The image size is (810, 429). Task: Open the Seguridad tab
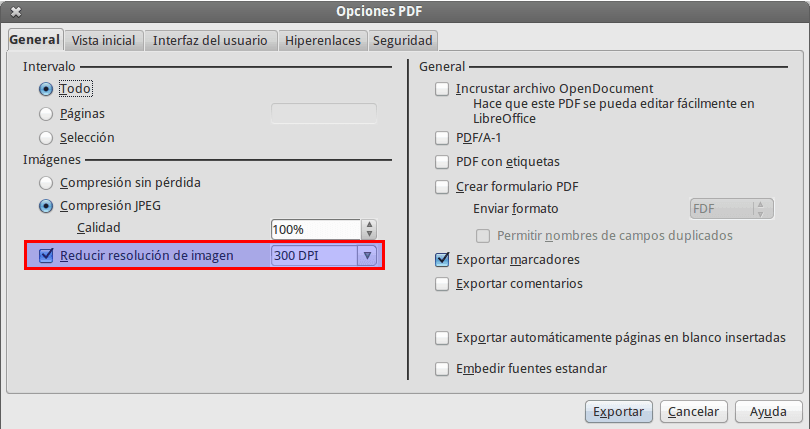(x=402, y=40)
